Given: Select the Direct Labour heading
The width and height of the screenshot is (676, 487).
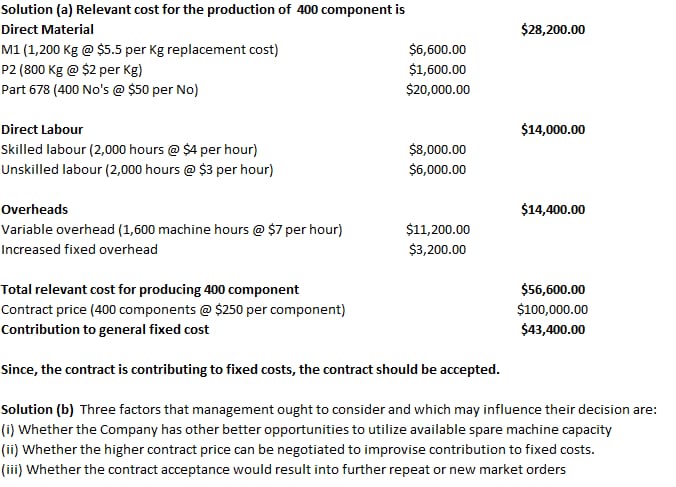Looking at the screenshot, I should (42, 130).
